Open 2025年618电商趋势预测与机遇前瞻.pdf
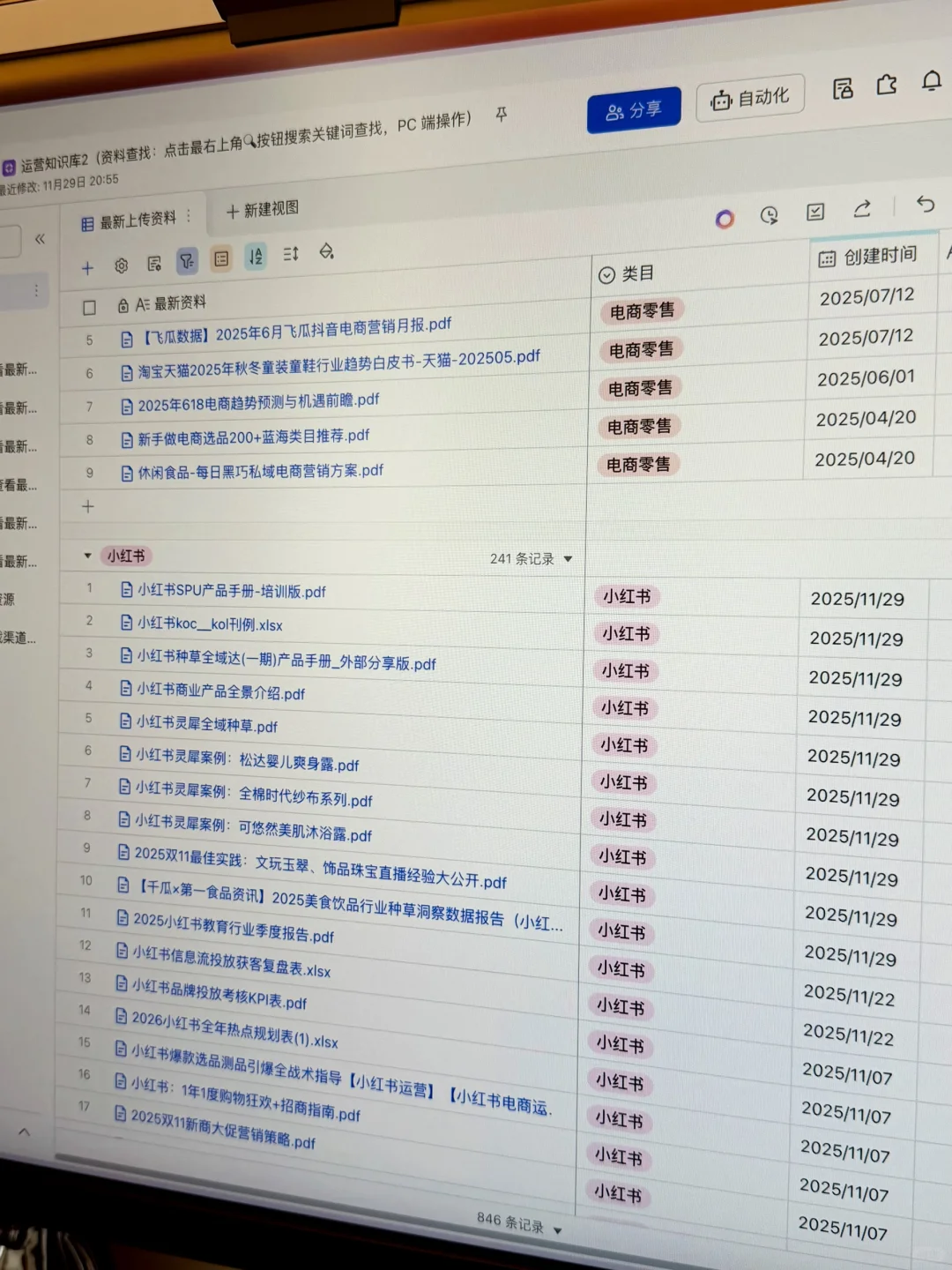Screen dimensions: 952x1270 tap(258, 403)
